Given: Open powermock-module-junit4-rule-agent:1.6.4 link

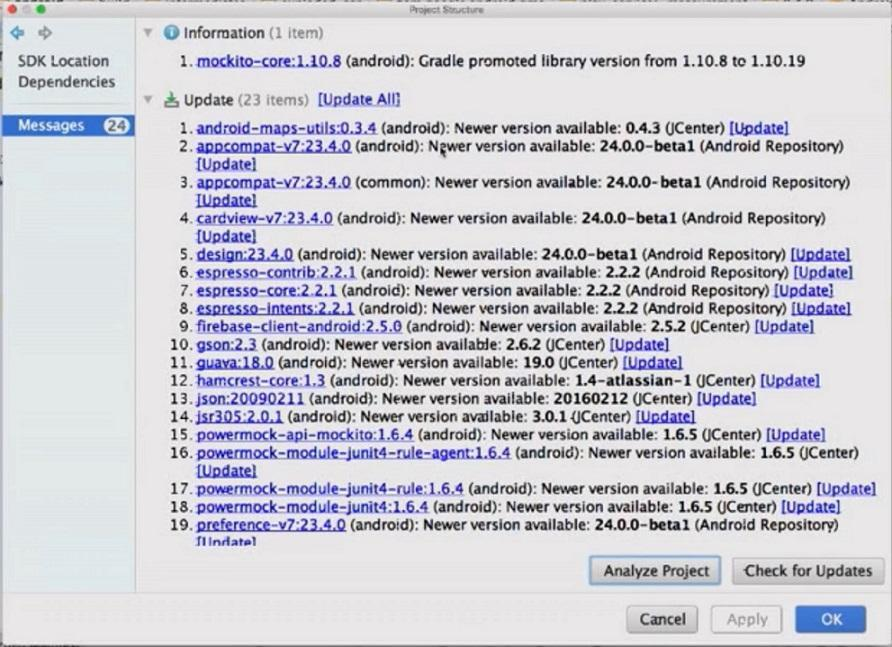Looking at the screenshot, I should click(353, 453).
